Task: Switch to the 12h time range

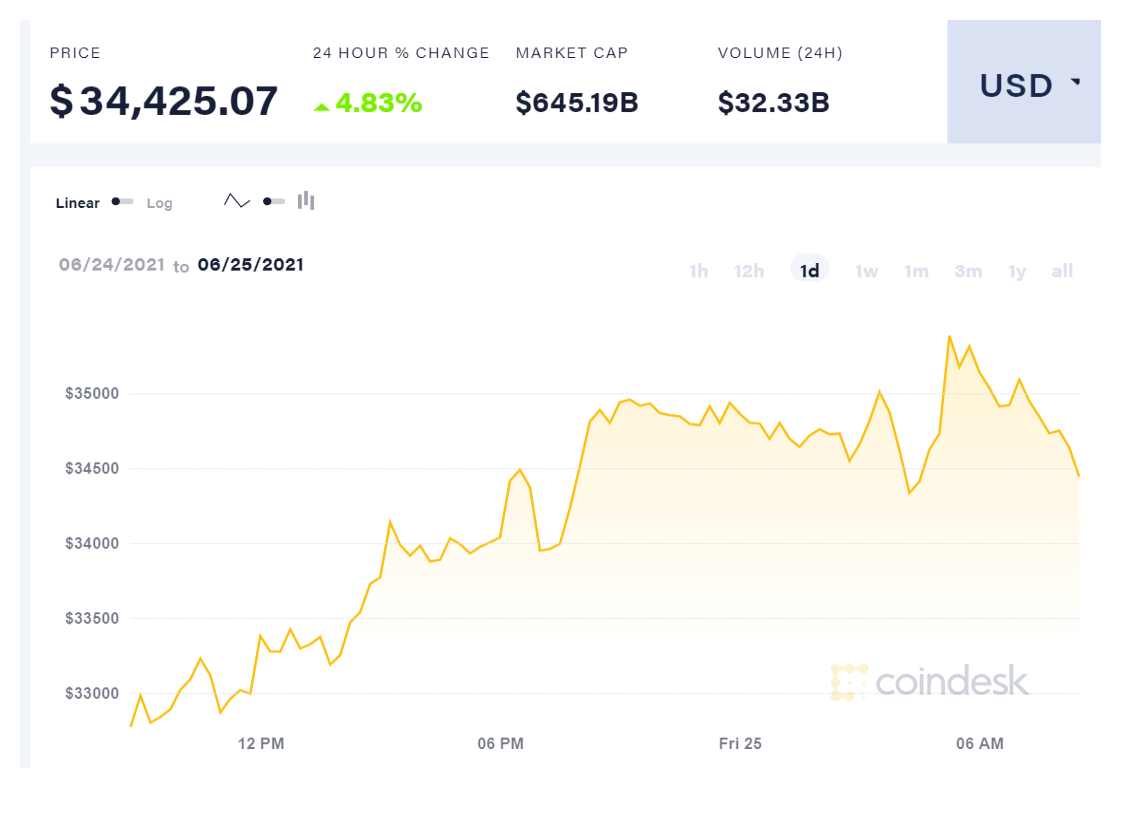Action: point(749,271)
